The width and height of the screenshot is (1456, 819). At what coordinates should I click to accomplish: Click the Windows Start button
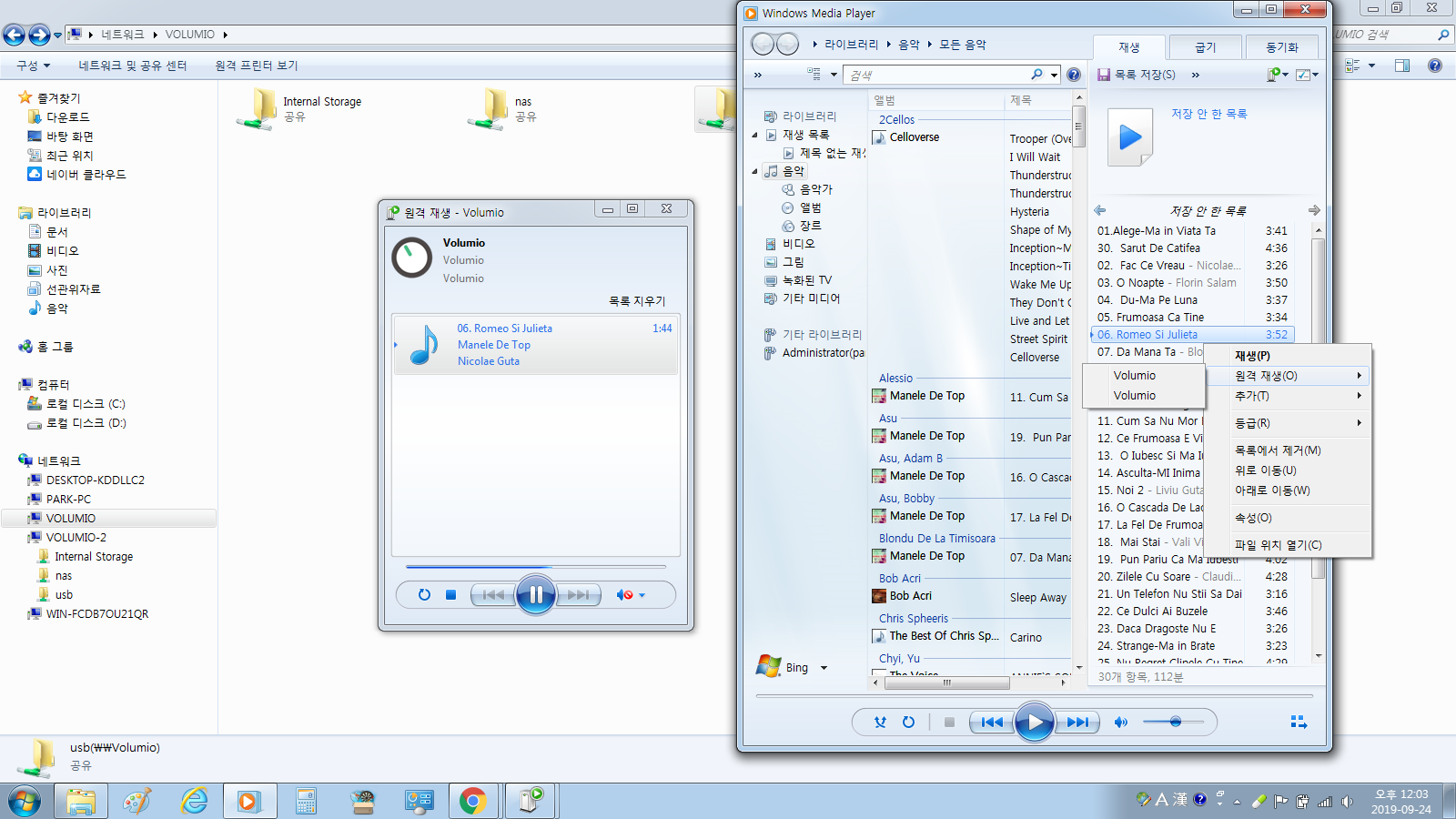click(x=25, y=801)
